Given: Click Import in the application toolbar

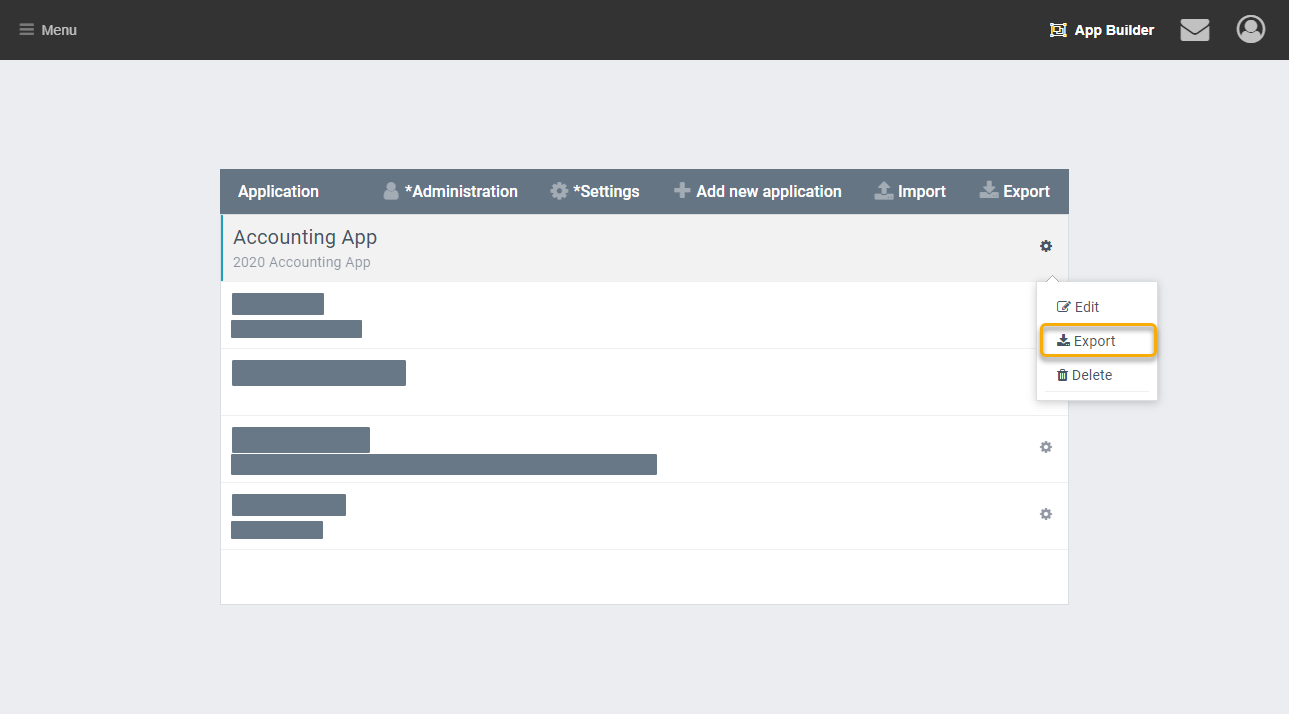Looking at the screenshot, I should (x=910, y=191).
